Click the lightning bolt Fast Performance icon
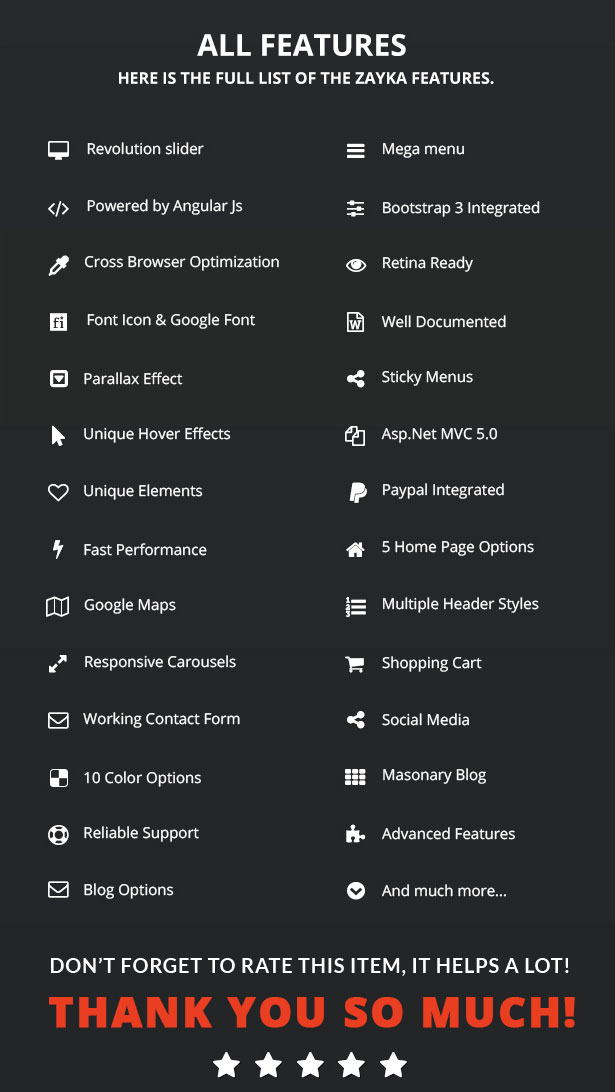This screenshot has height=1092, width=615. click(x=58, y=549)
